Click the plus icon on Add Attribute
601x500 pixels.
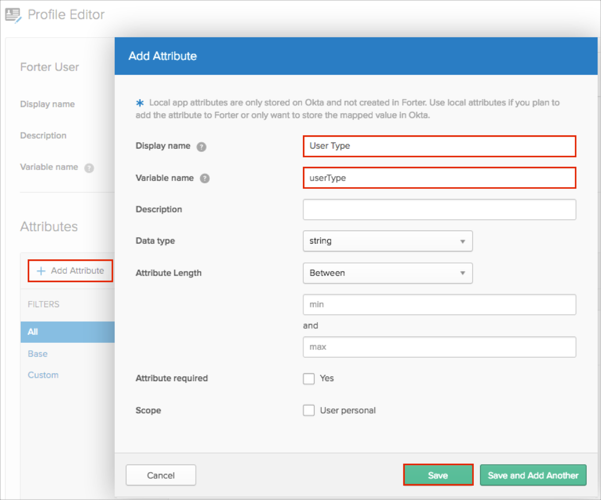pos(41,271)
